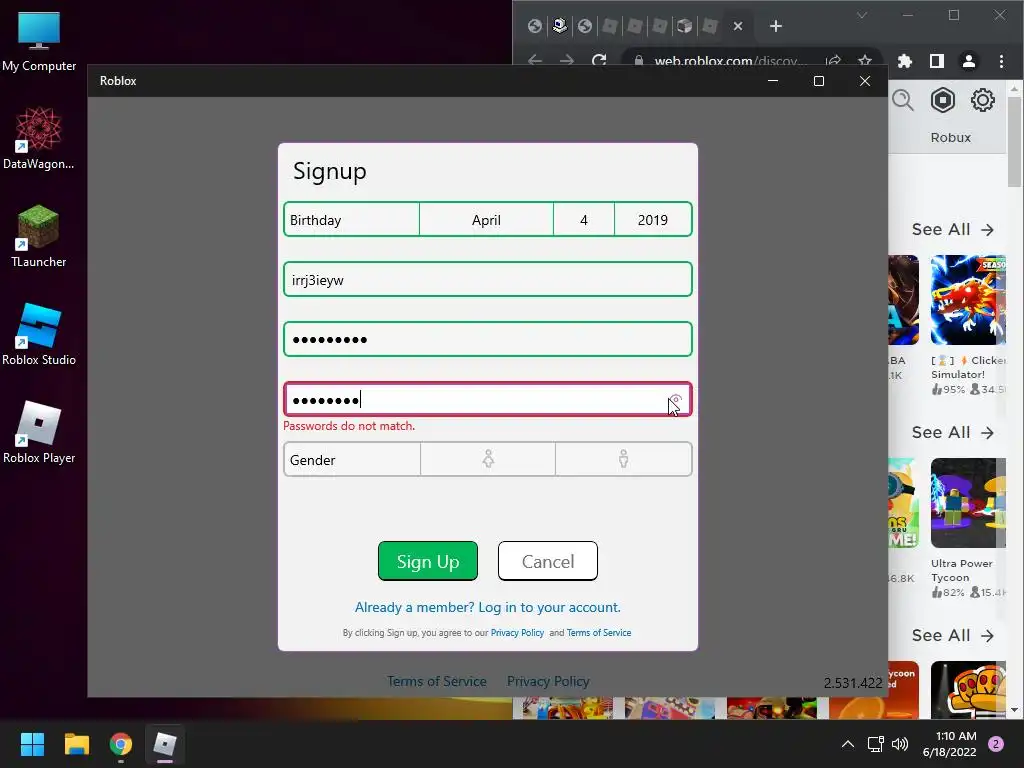Launch the DataWagon desktop shortcut
The image size is (1024, 768).
(39, 138)
